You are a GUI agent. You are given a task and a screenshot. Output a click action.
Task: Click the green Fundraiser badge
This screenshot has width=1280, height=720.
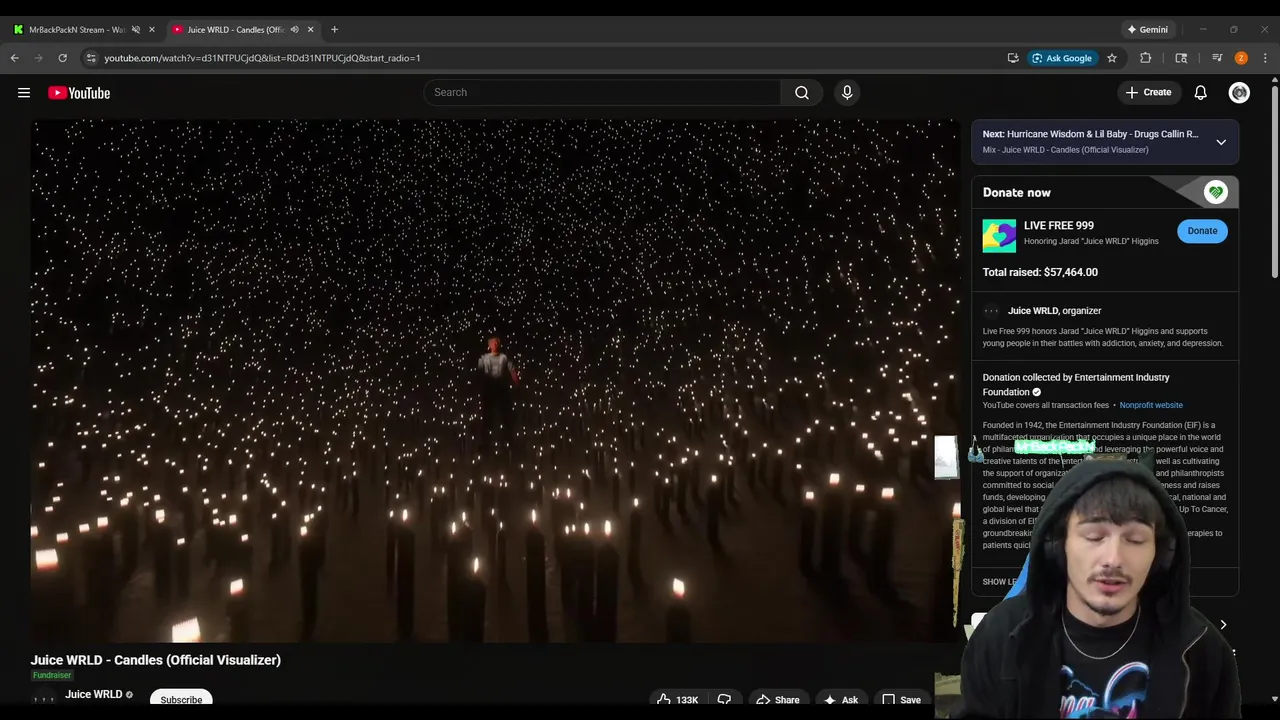(52, 675)
